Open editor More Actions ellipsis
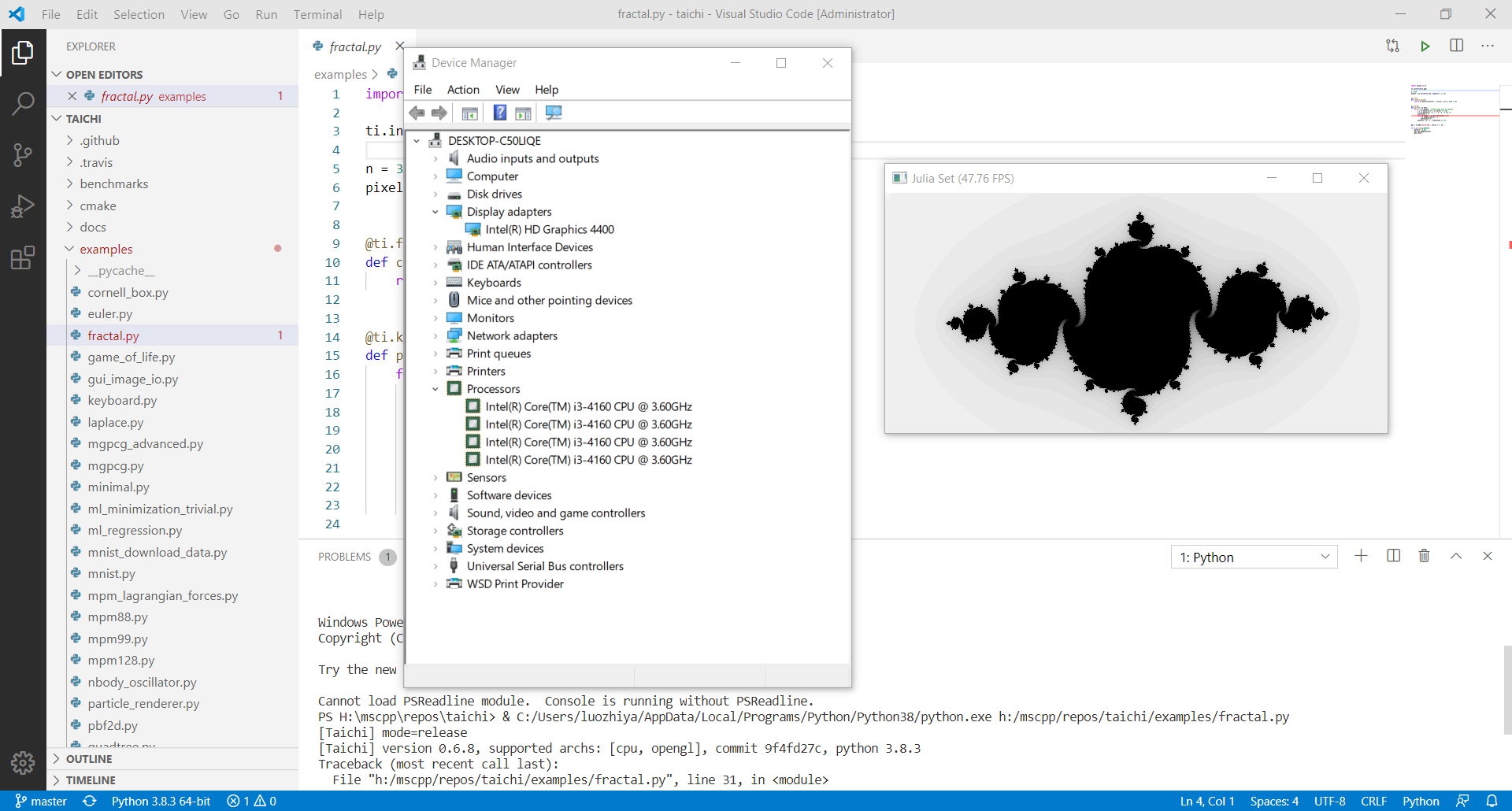Screen dimensions: 1512x811 (1487, 46)
